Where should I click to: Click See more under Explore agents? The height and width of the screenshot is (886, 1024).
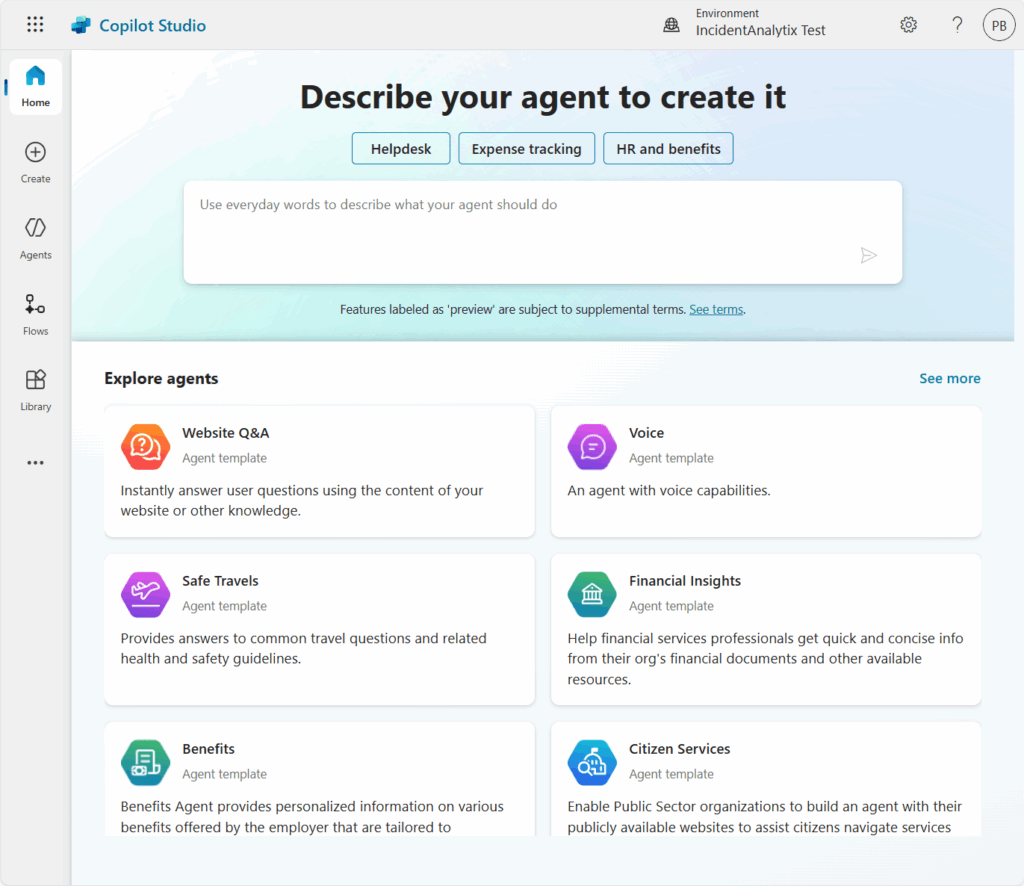[x=950, y=379]
